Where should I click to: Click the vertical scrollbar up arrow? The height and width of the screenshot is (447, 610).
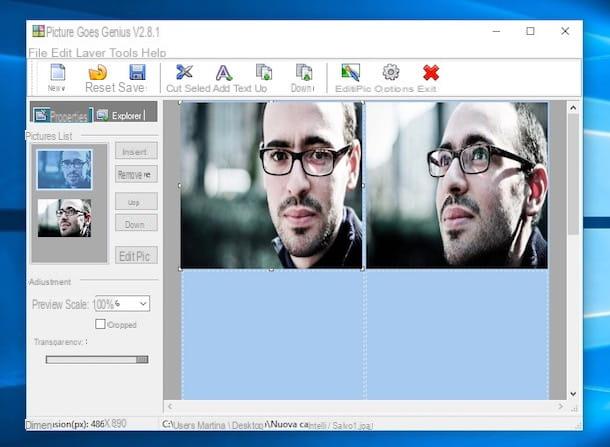tap(573, 108)
